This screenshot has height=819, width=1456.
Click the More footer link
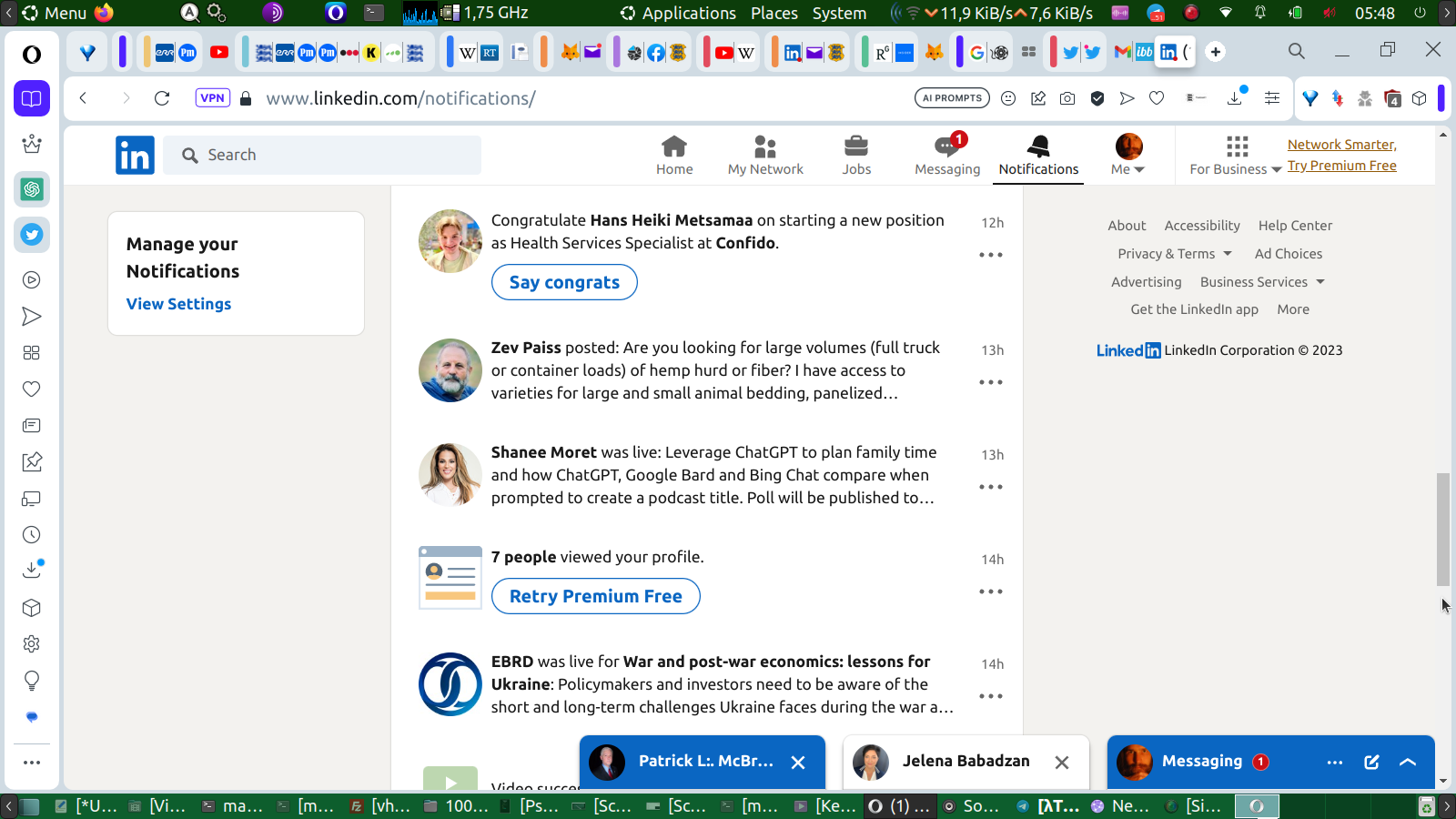tap(1293, 309)
